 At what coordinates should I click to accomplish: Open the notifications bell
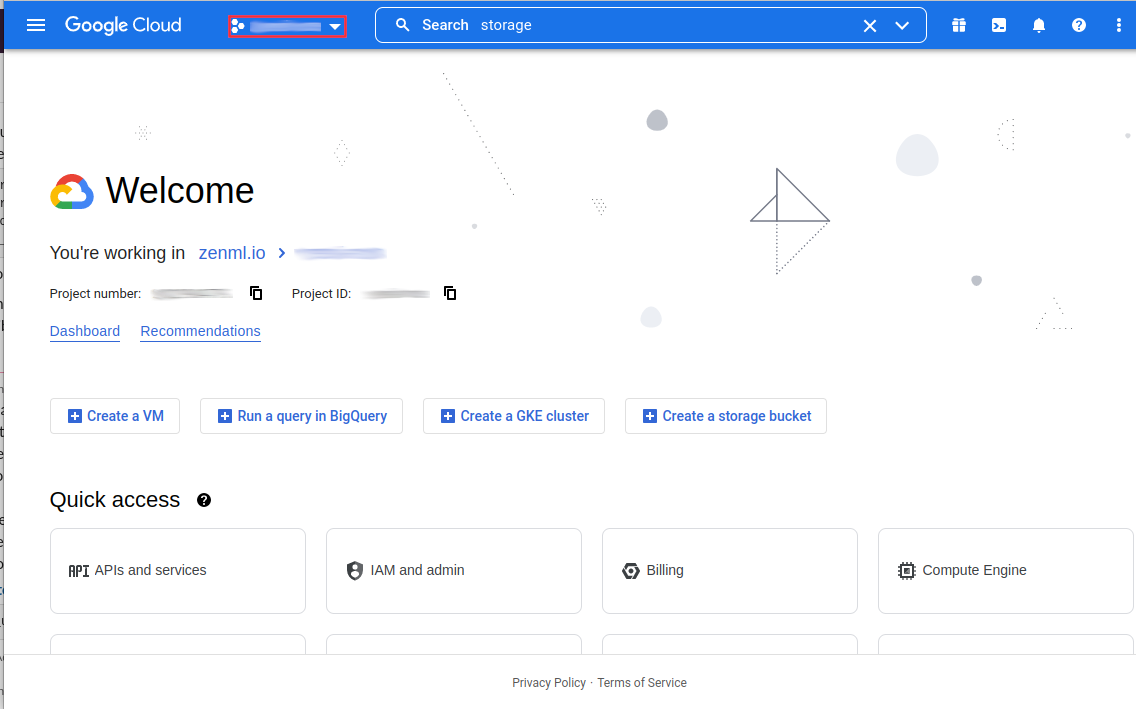(1039, 25)
